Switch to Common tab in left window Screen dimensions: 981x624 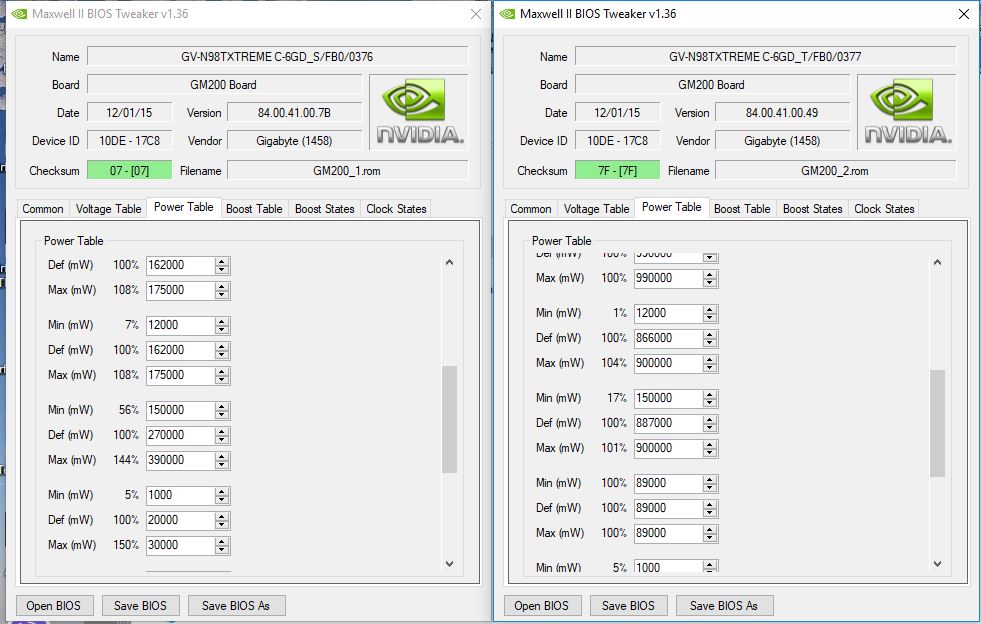pyautogui.click(x=43, y=209)
